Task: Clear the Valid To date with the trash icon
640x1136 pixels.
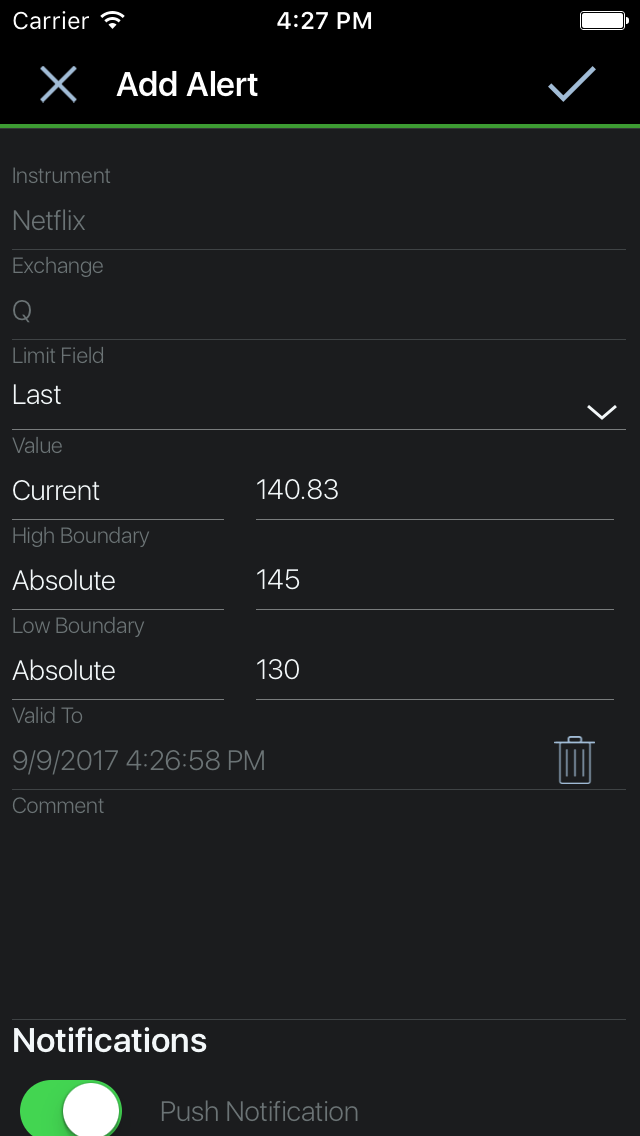Action: (x=574, y=759)
